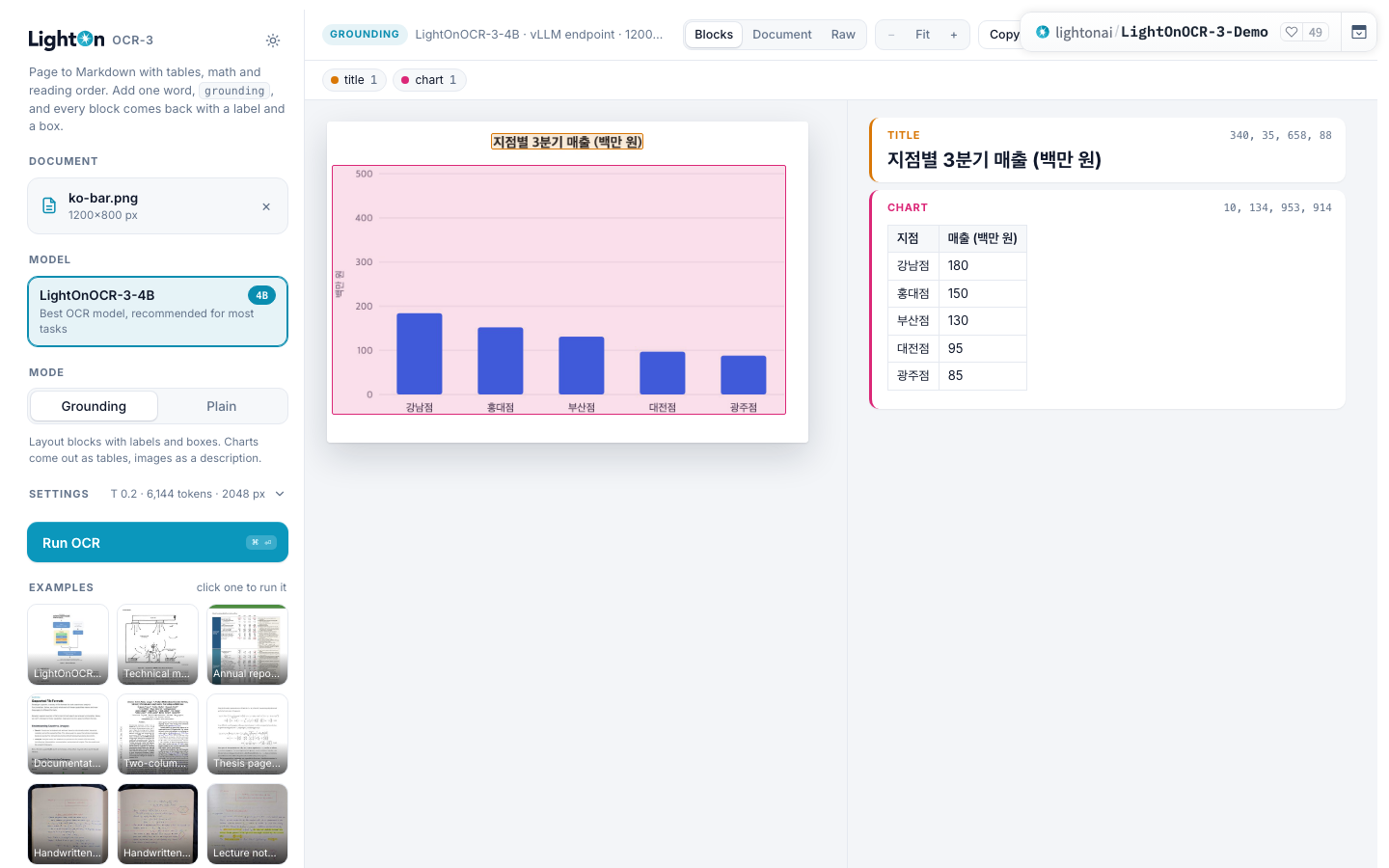
Task: Load the LightOnOCR example thumbnail
Action: coord(68,644)
